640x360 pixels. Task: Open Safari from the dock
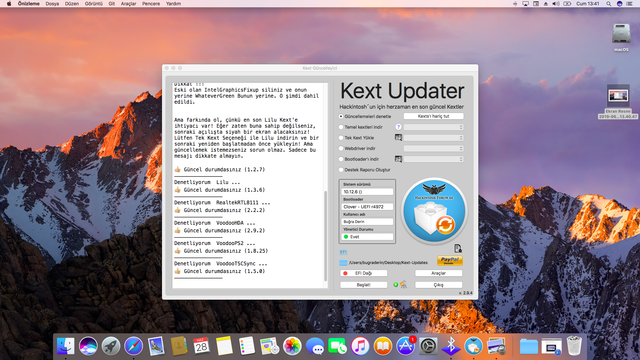pos(133,346)
